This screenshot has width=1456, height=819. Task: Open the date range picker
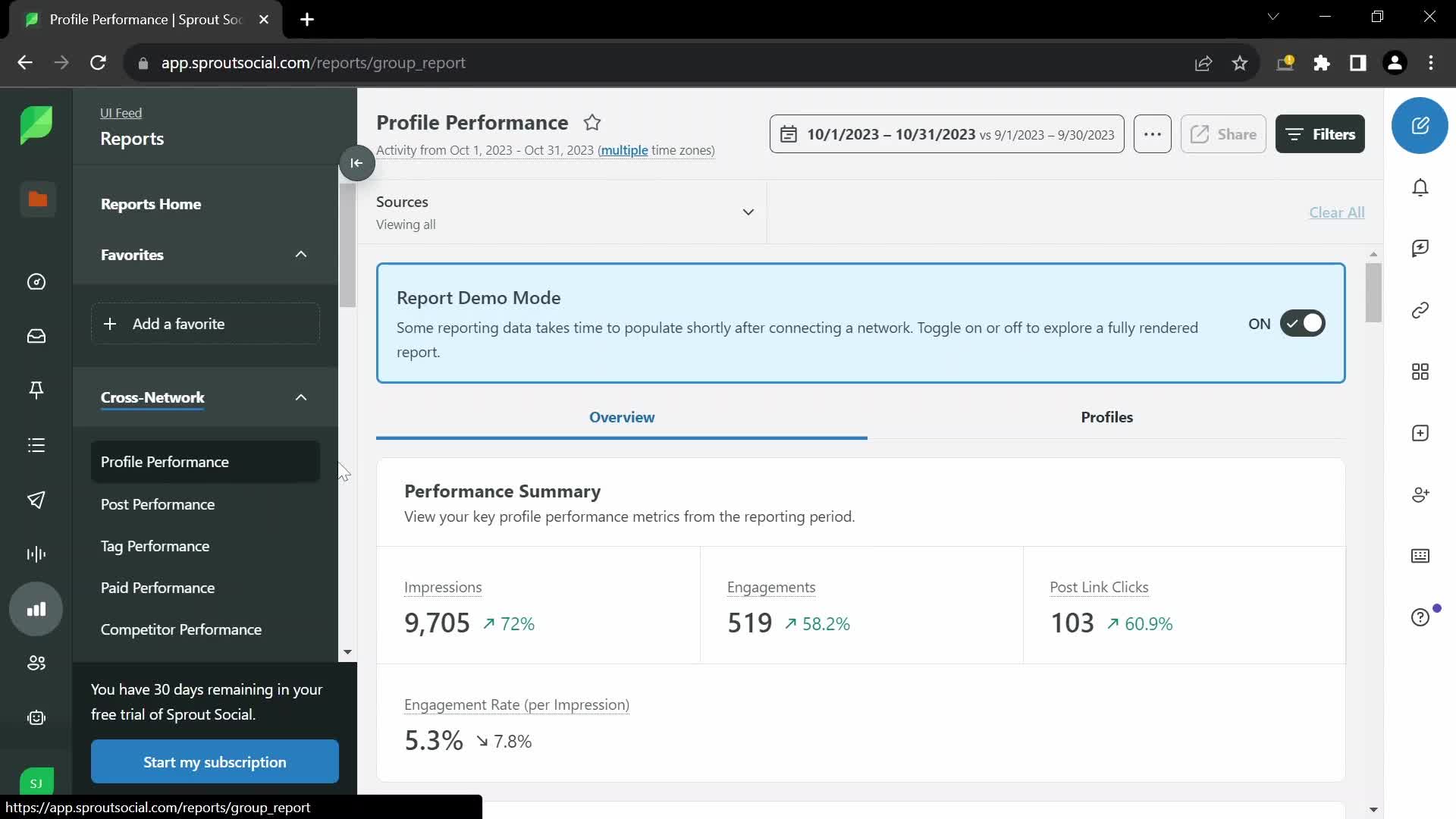pyautogui.click(x=947, y=134)
